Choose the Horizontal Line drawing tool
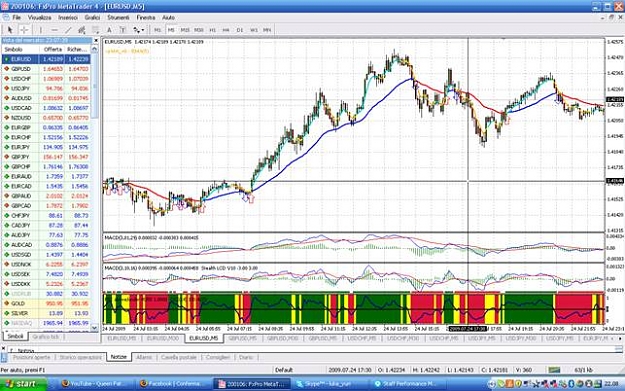625x391 pixels. pyautogui.click(x=55, y=30)
